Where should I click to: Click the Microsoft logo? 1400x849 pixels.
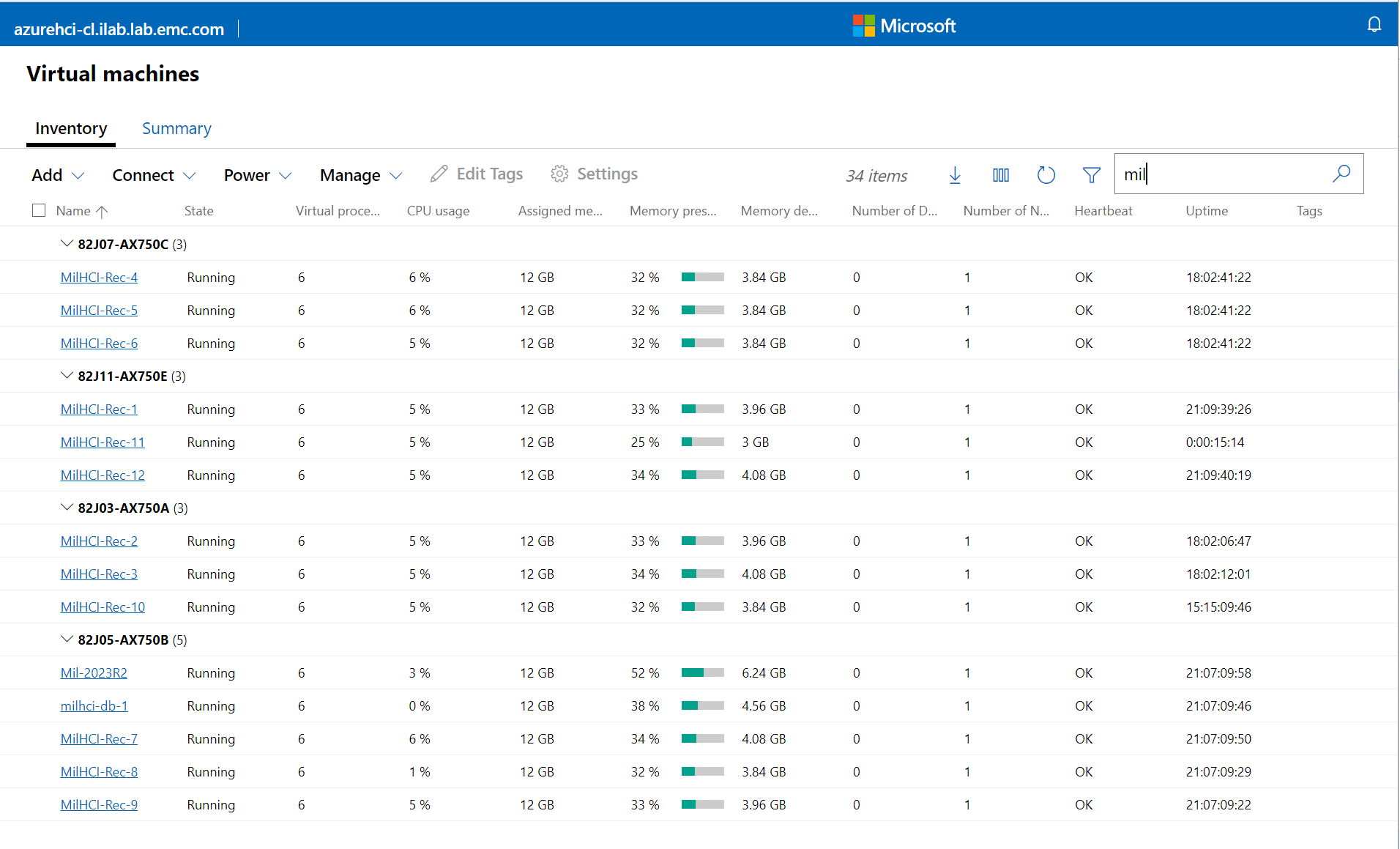pos(904,26)
